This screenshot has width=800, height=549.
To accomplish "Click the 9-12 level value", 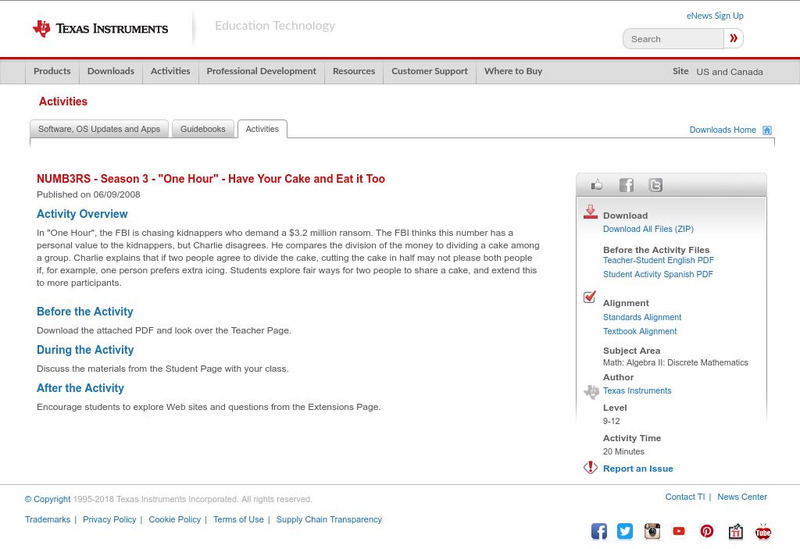I will point(611,421).
